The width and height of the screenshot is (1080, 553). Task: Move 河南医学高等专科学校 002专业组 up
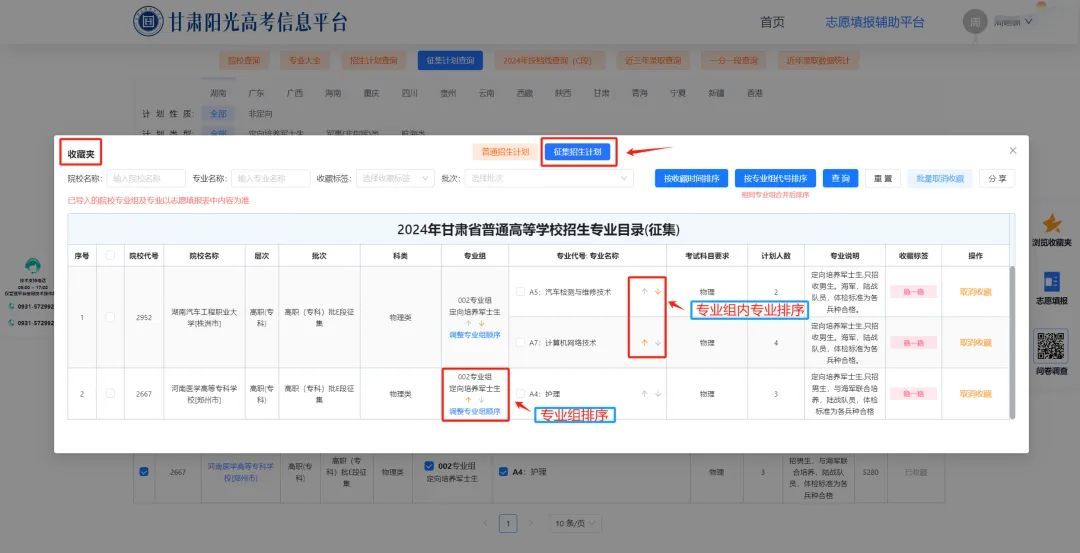point(468,399)
